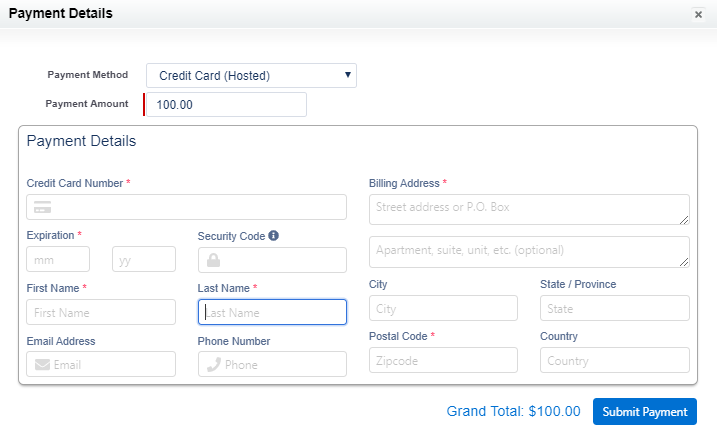Click the expiration year field
This screenshot has height=446, width=717.
143,259
